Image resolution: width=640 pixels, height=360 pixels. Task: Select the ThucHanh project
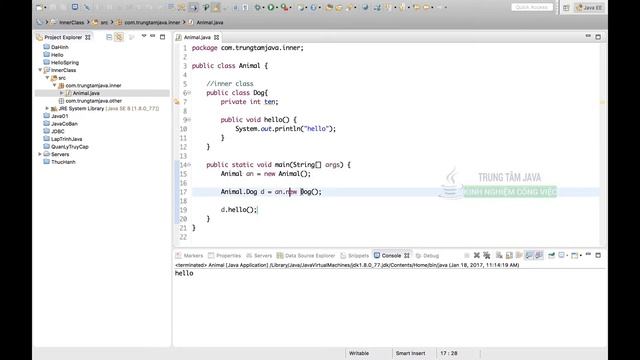tap(63, 162)
